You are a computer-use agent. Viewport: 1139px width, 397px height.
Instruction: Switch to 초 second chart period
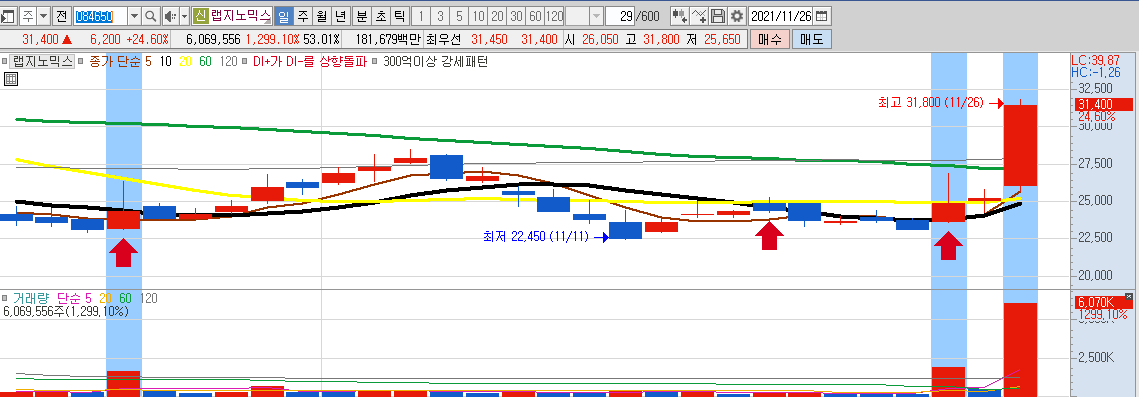(380, 15)
